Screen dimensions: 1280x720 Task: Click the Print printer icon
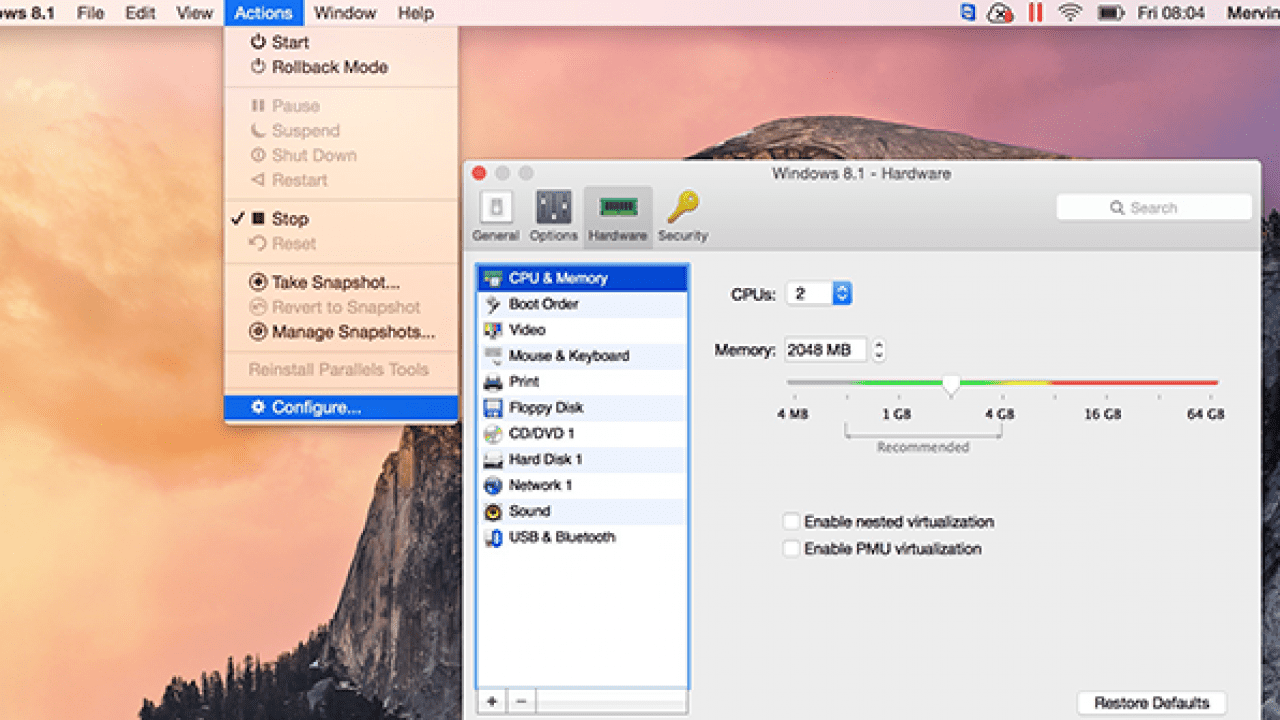(x=493, y=382)
